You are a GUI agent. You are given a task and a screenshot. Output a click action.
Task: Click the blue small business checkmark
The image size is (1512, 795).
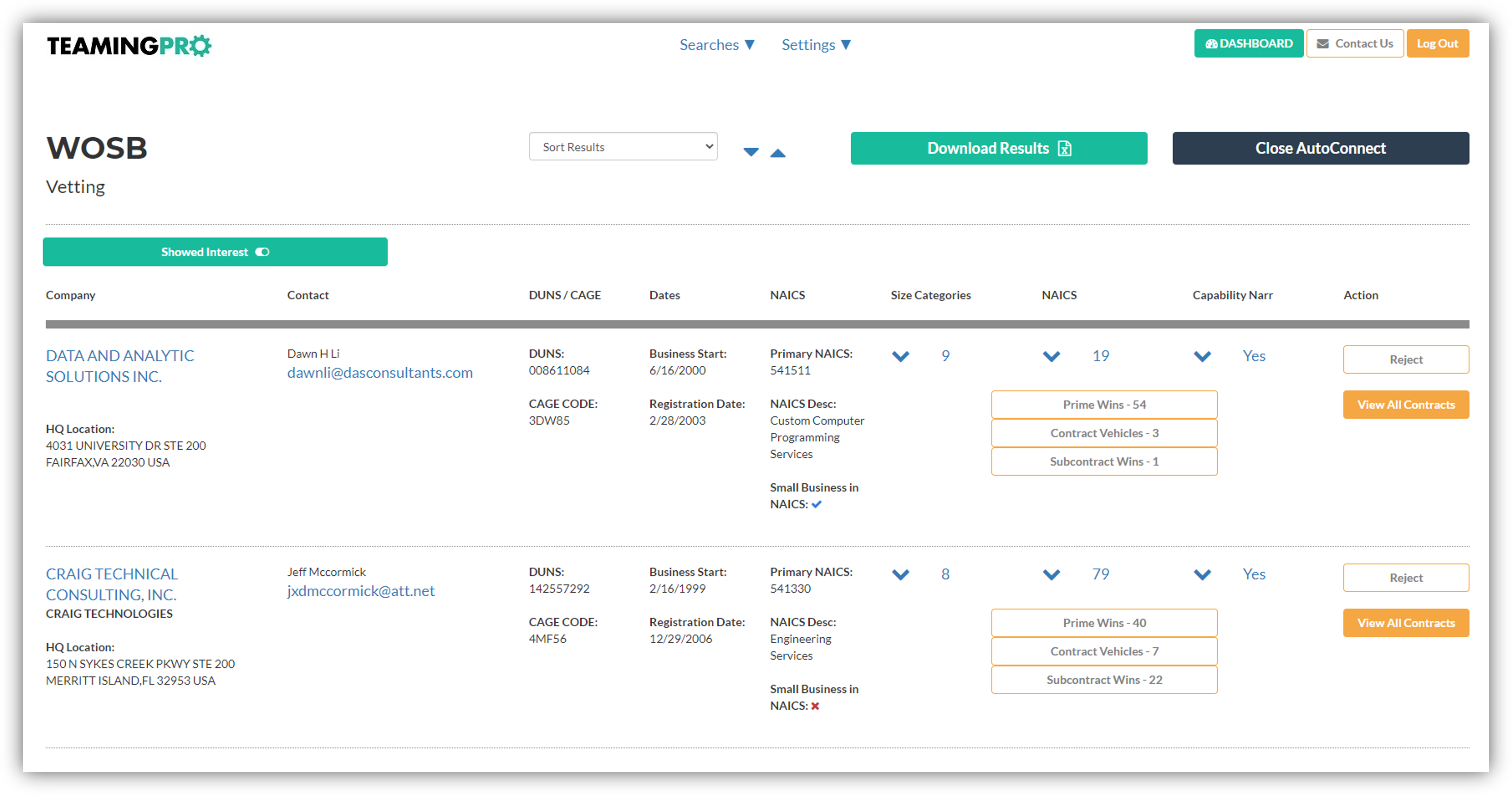tap(816, 504)
